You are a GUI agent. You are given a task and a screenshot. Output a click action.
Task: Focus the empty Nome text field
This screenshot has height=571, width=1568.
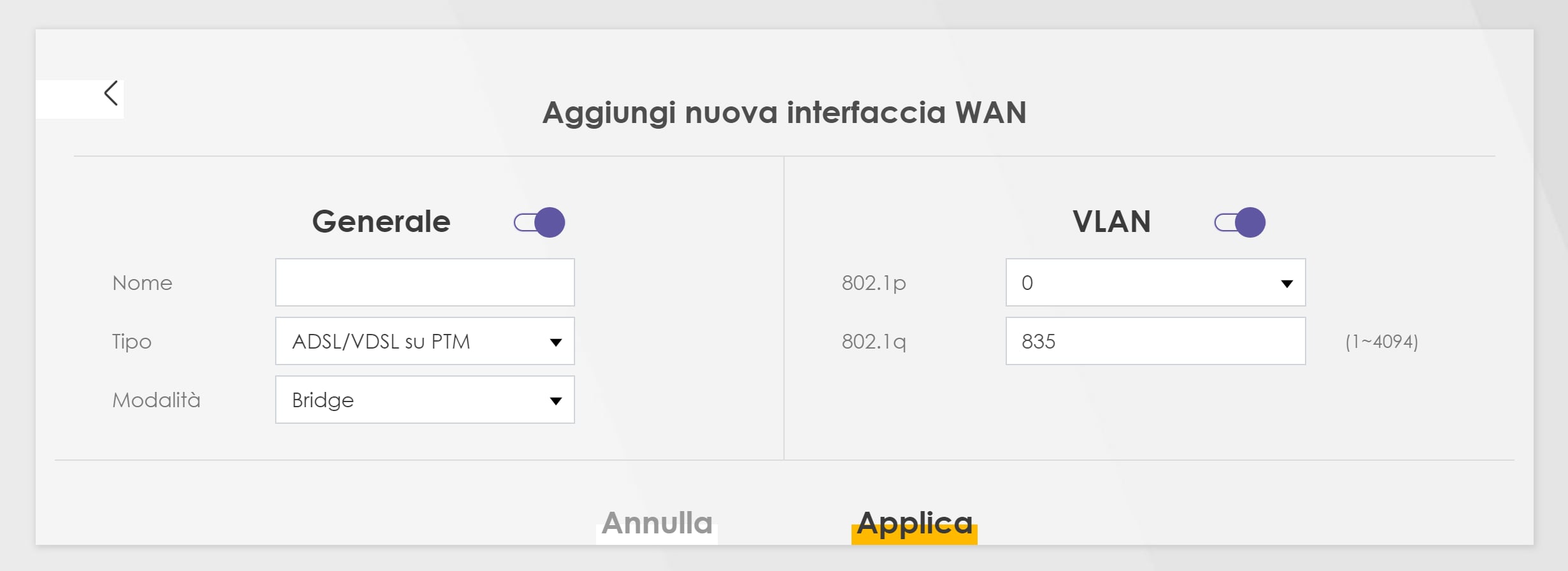pyautogui.click(x=425, y=283)
